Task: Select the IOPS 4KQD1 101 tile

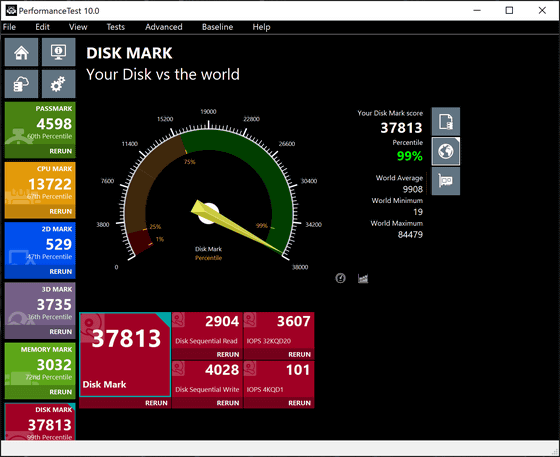Action: click(279, 379)
